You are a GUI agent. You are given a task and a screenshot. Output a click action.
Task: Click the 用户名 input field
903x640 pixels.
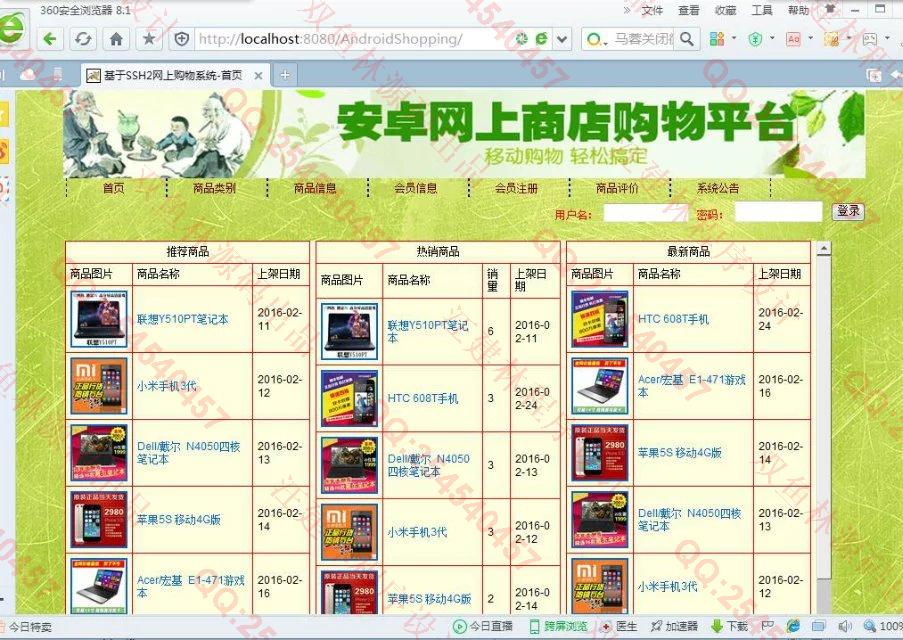[x=646, y=213]
